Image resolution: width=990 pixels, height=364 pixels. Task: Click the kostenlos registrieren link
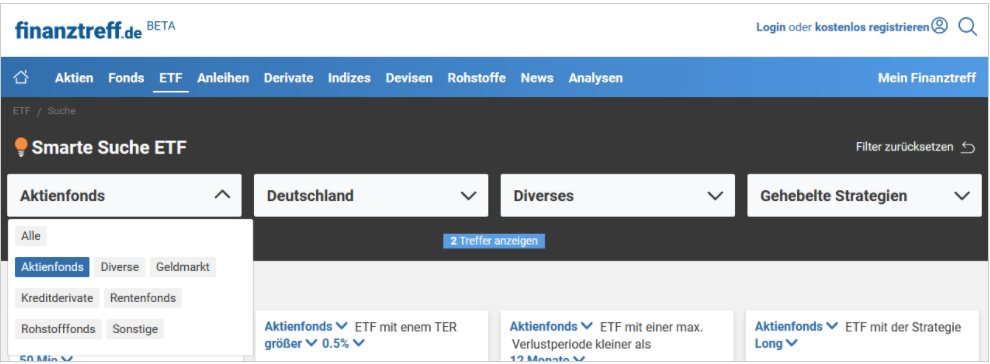[872, 27]
